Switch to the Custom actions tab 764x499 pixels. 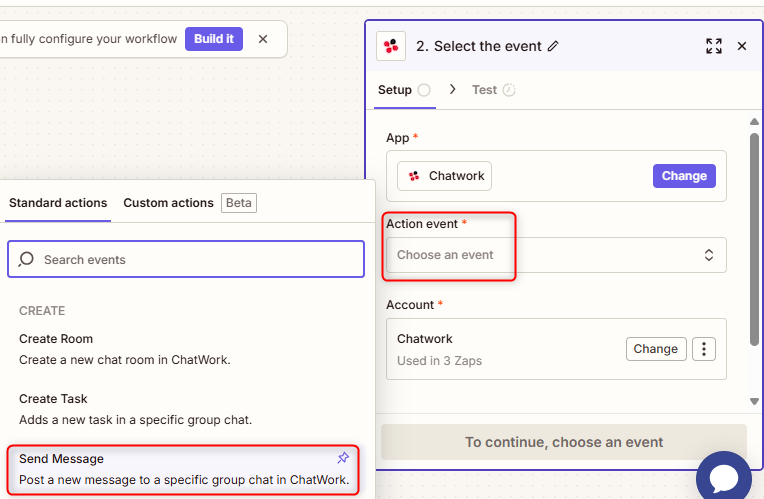click(168, 203)
